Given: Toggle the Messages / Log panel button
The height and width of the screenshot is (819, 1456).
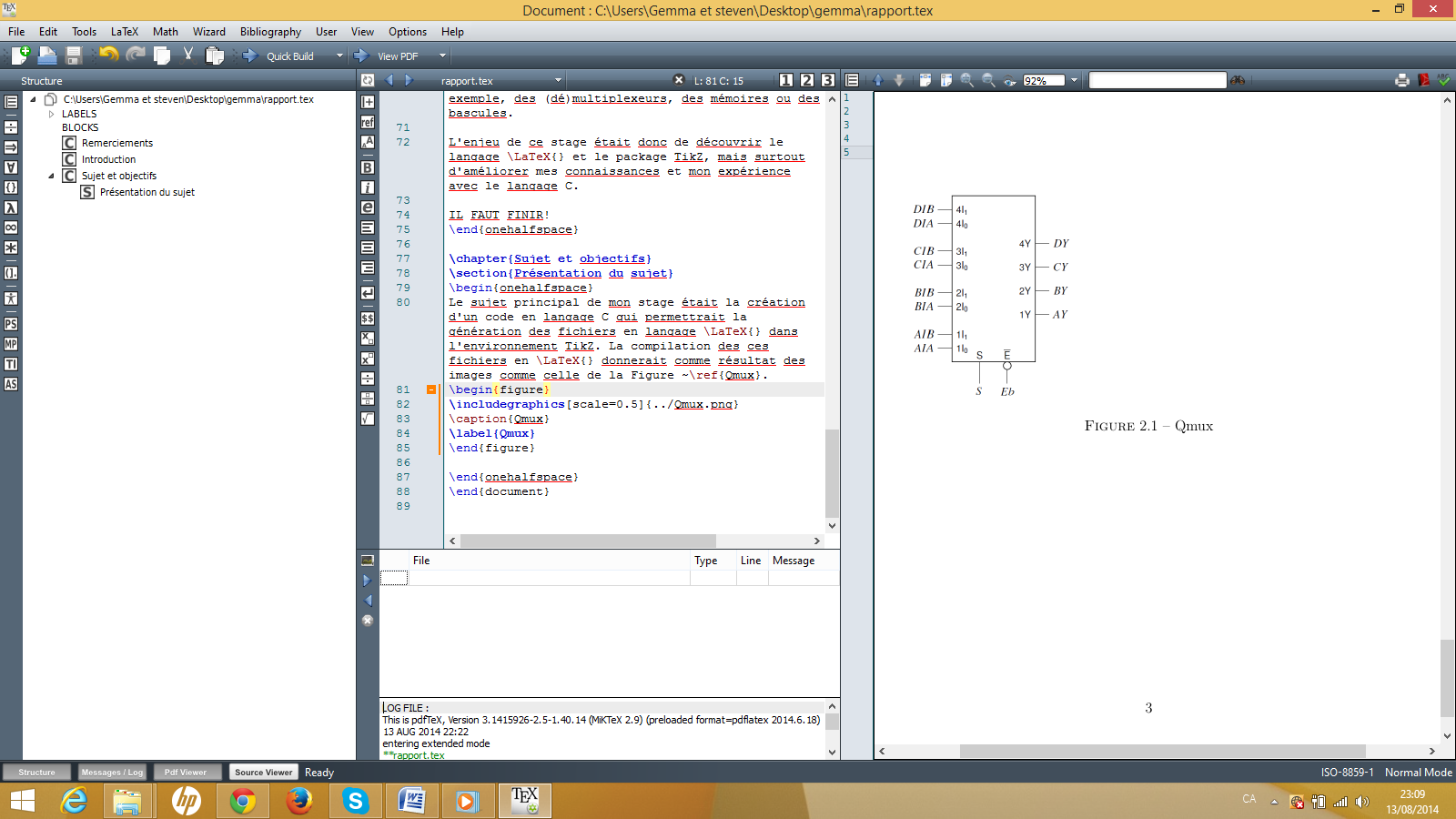Looking at the screenshot, I should pos(112,772).
